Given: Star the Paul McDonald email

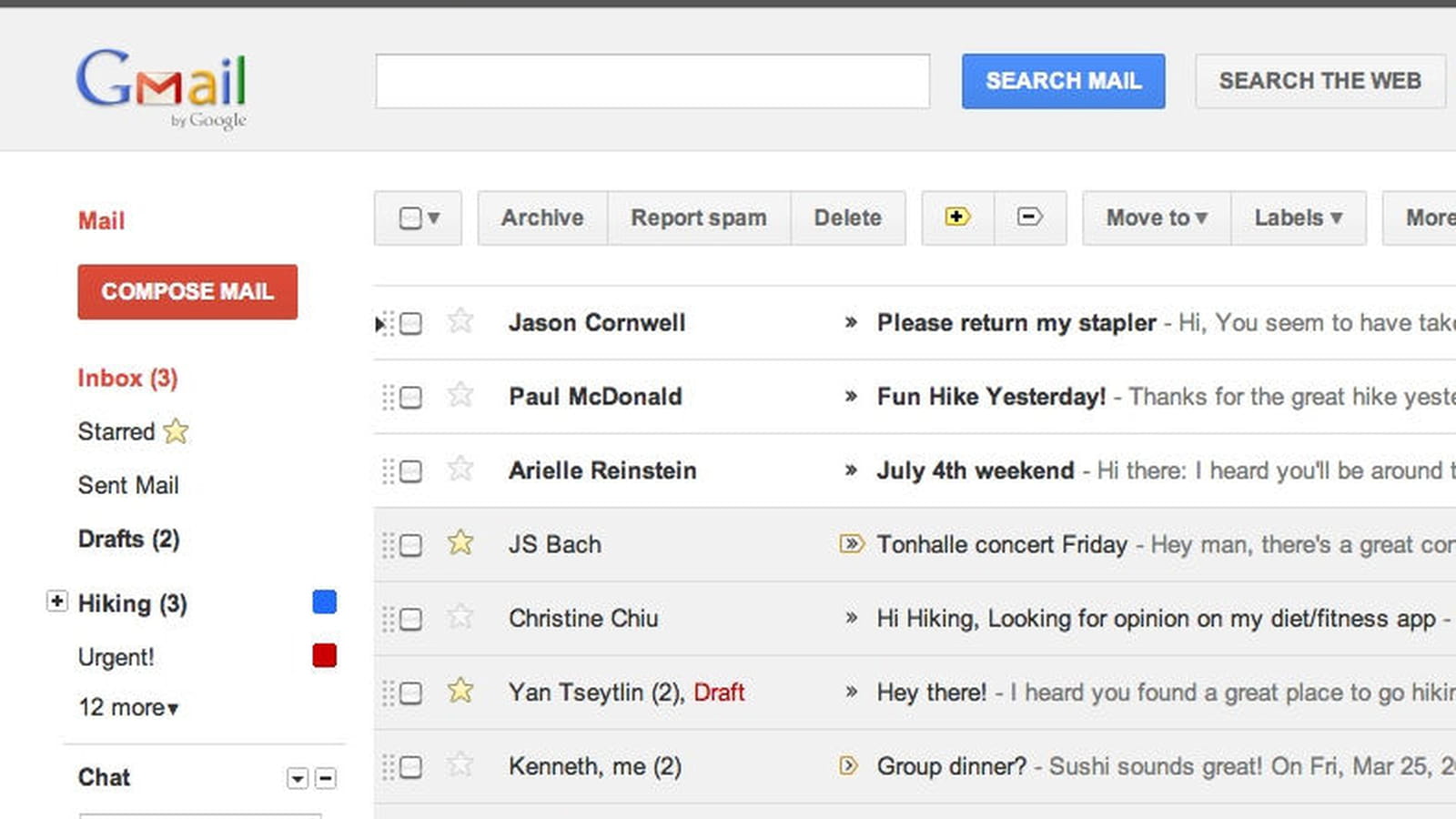Looking at the screenshot, I should click(x=460, y=395).
